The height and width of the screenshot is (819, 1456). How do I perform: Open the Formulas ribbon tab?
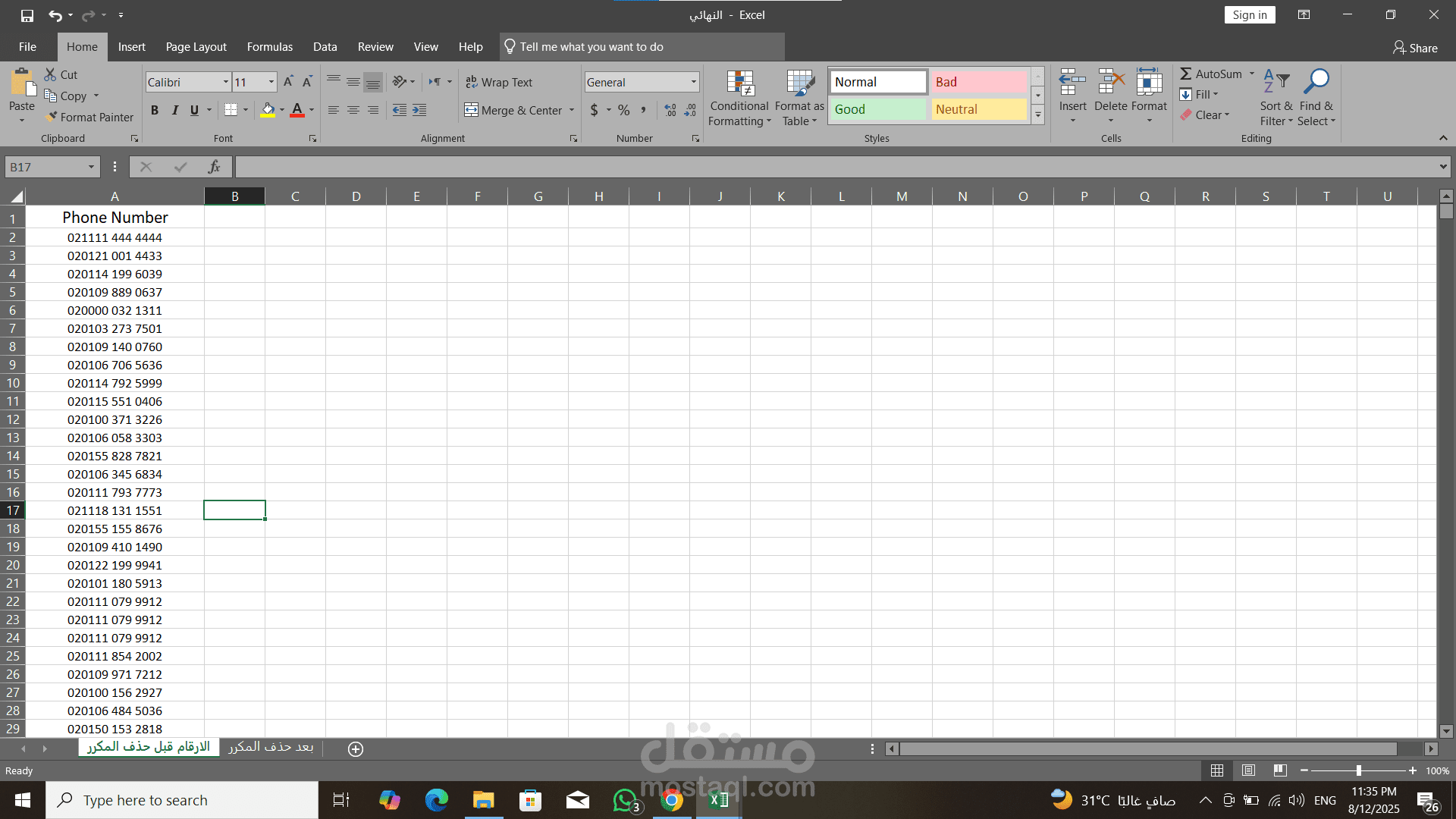click(x=269, y=47)
